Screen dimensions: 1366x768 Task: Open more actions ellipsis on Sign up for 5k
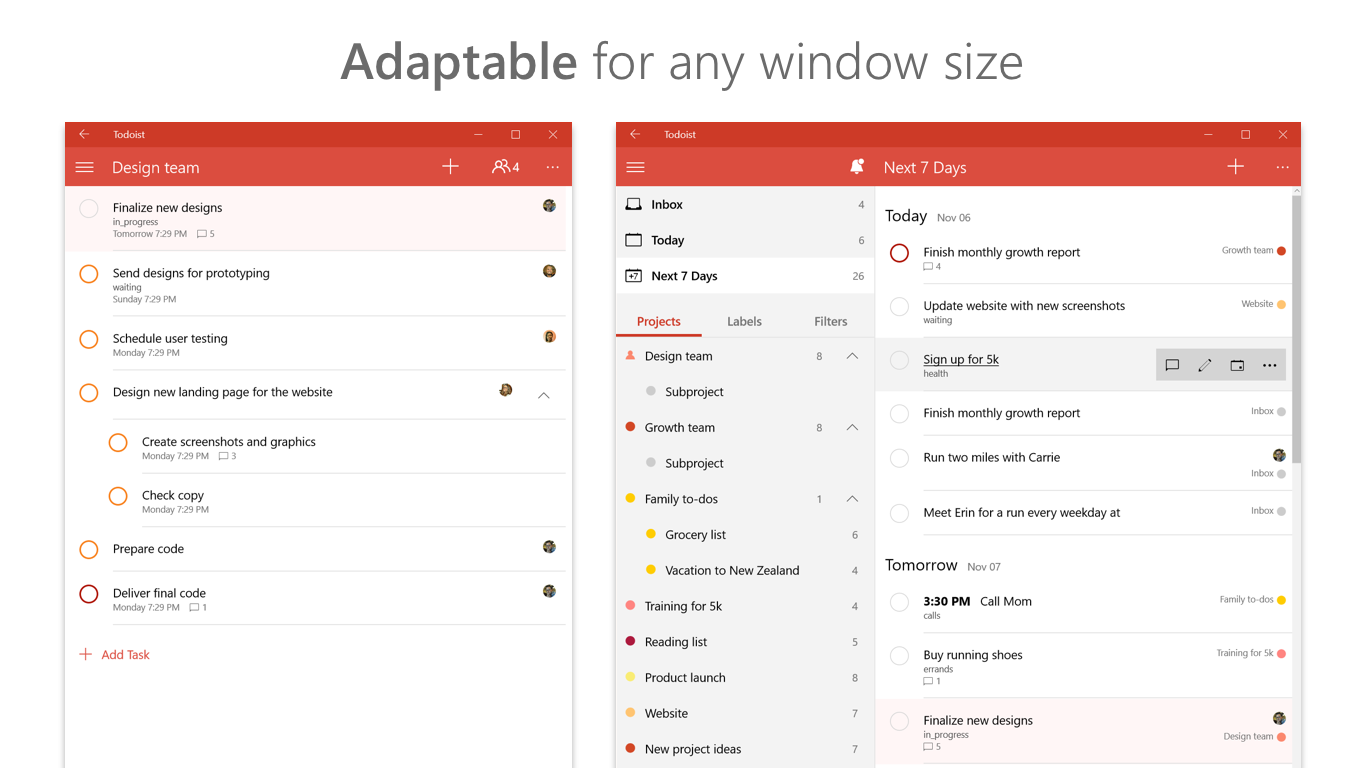point(1269,365)
